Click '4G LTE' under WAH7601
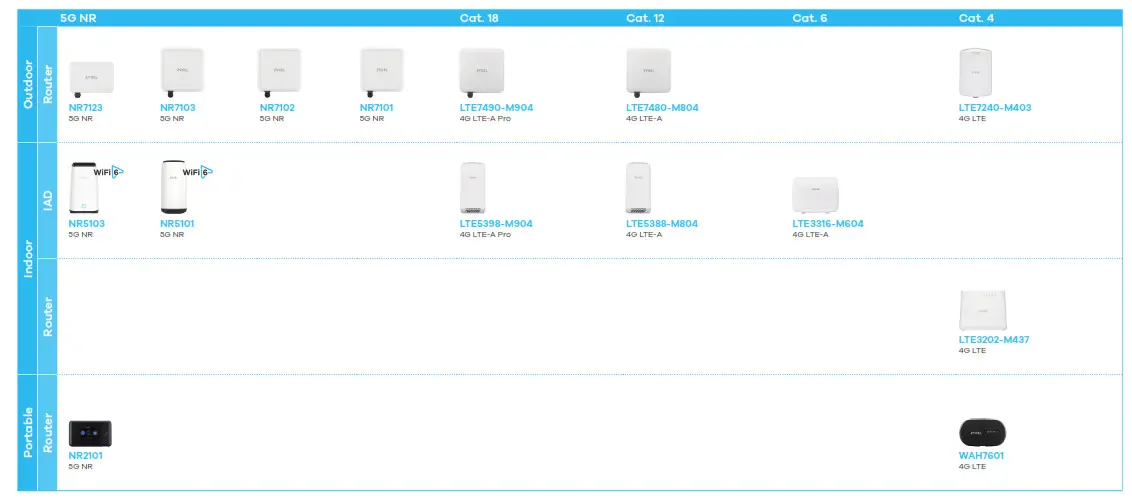The image size is (1132, 499). [x=972, y=467]
